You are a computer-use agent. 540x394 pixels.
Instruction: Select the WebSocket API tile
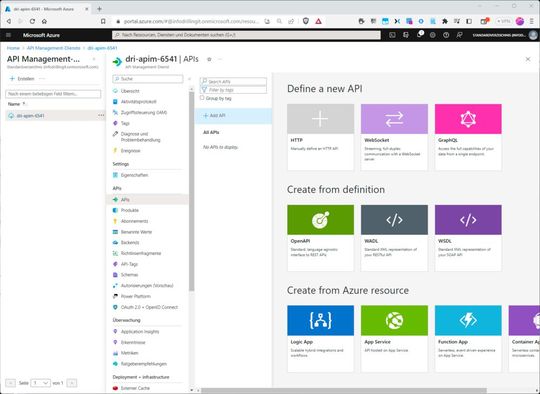click(394, 137)
